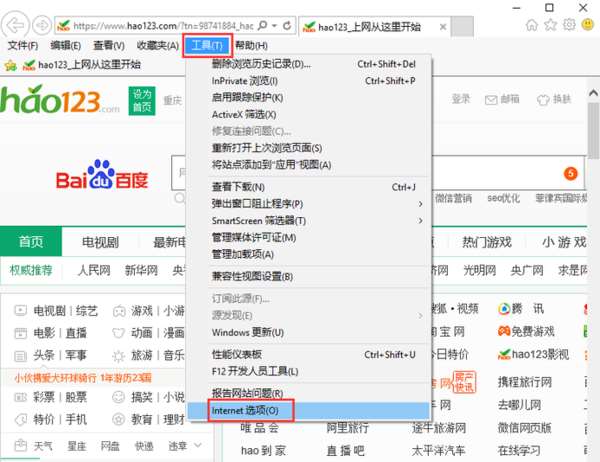This screenshot has height=462, width=600.
Task: Click the hao123 logo
Action: (59, 100)
